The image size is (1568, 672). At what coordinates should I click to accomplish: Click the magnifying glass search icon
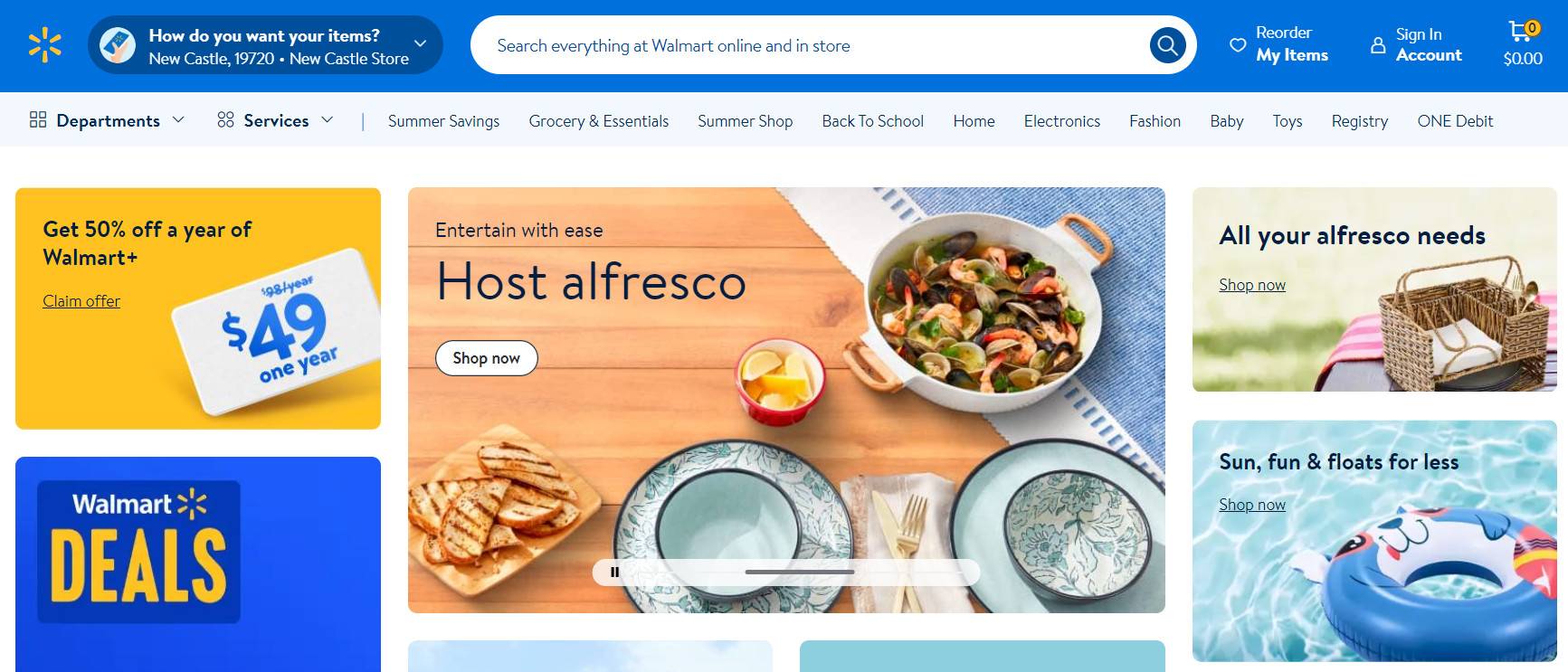1167,45
